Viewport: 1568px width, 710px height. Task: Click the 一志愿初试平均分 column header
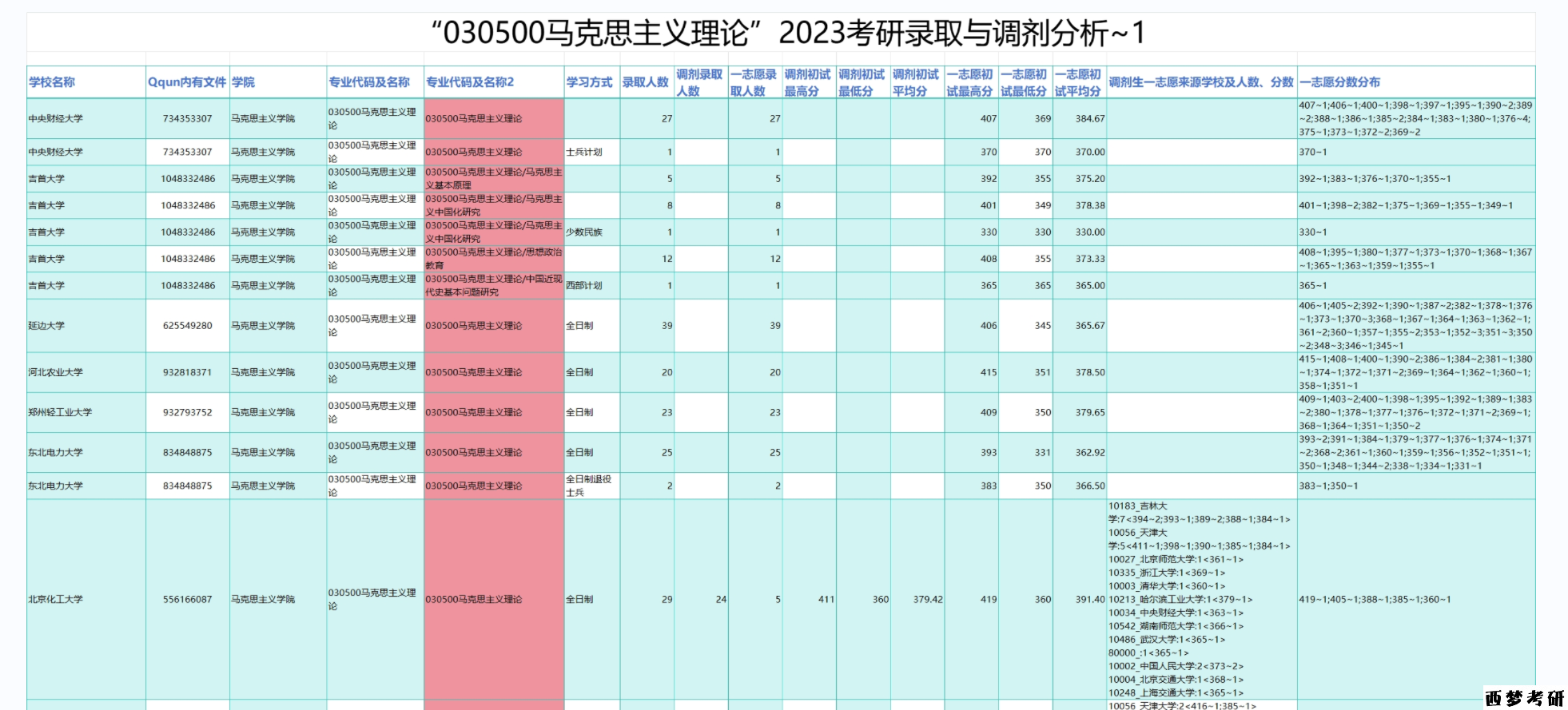(x=1078, y=82)
